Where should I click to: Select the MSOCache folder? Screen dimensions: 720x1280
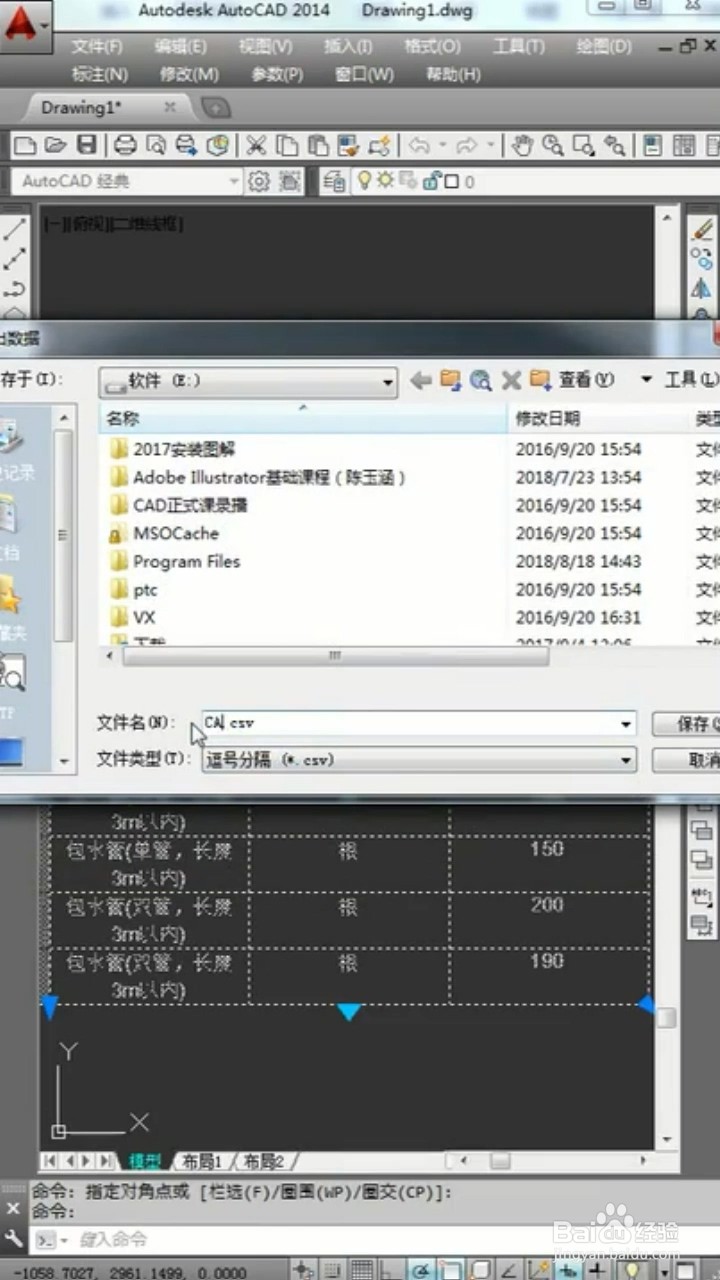(175, 533)
